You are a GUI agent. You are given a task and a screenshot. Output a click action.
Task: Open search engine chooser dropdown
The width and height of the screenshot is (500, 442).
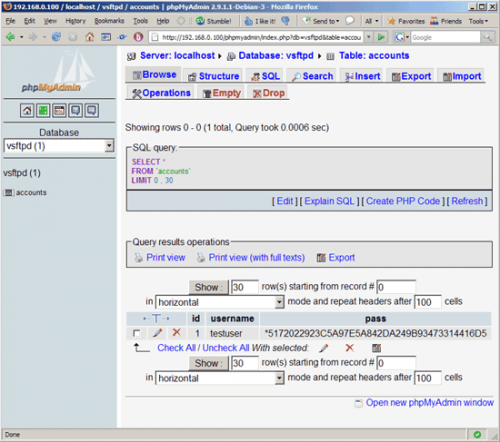[402, 37]
